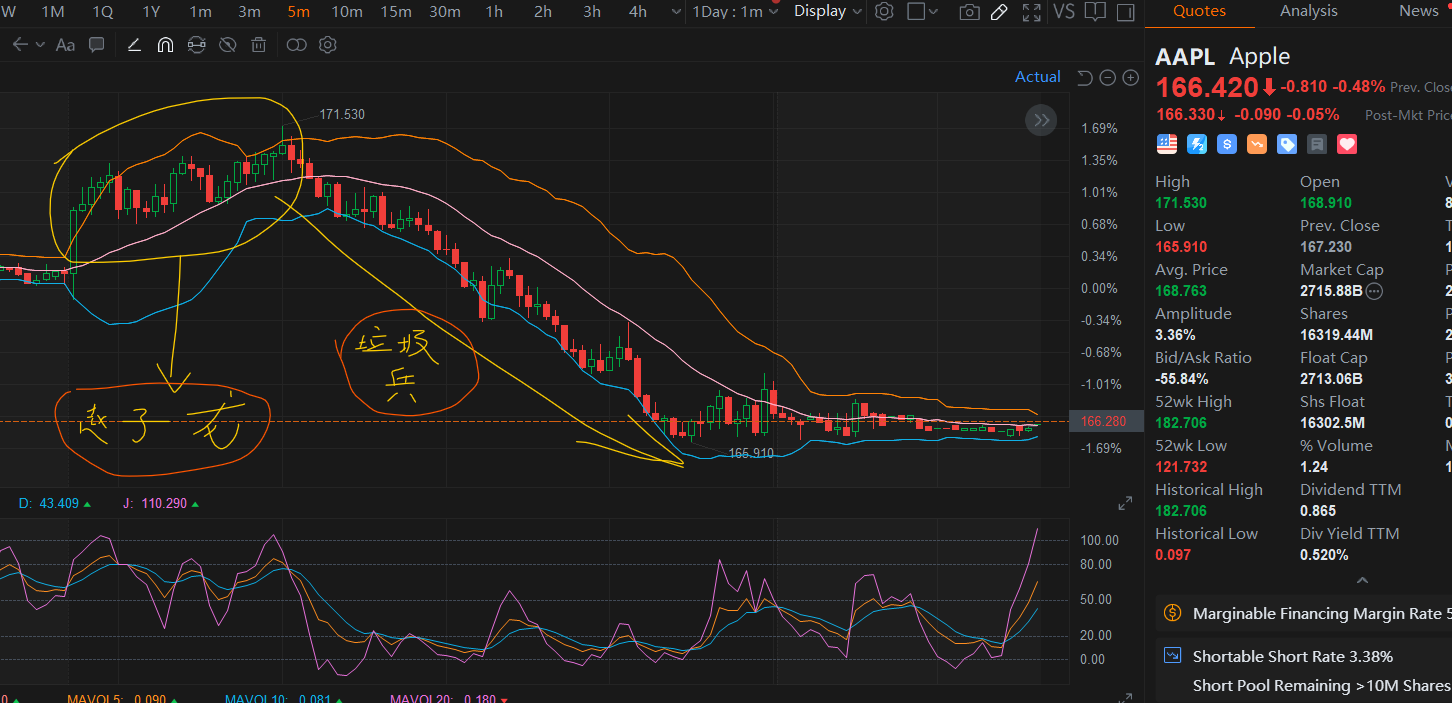Switch to the Analysis tab
Image resolution: width=1452 pixels, height=703 pixels.
click(1308, 11)
